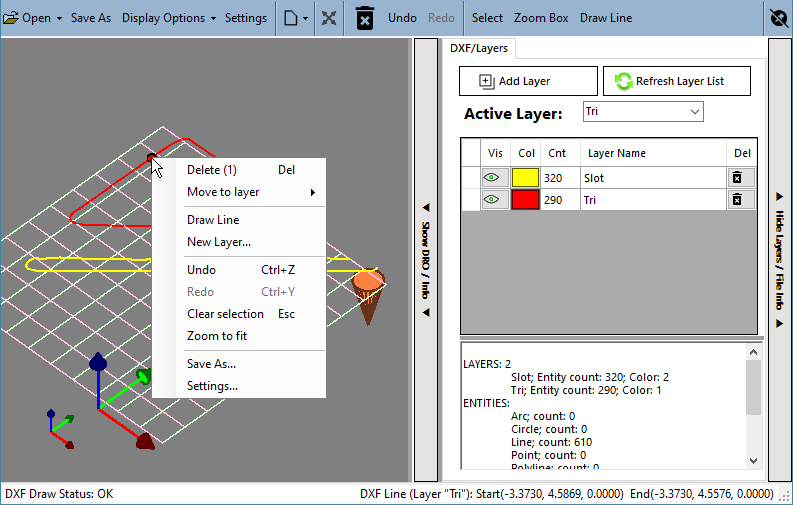Choose Delete (1) from the context menu
The width and height of the screenshot is (793, 505).
coord(239,170)
